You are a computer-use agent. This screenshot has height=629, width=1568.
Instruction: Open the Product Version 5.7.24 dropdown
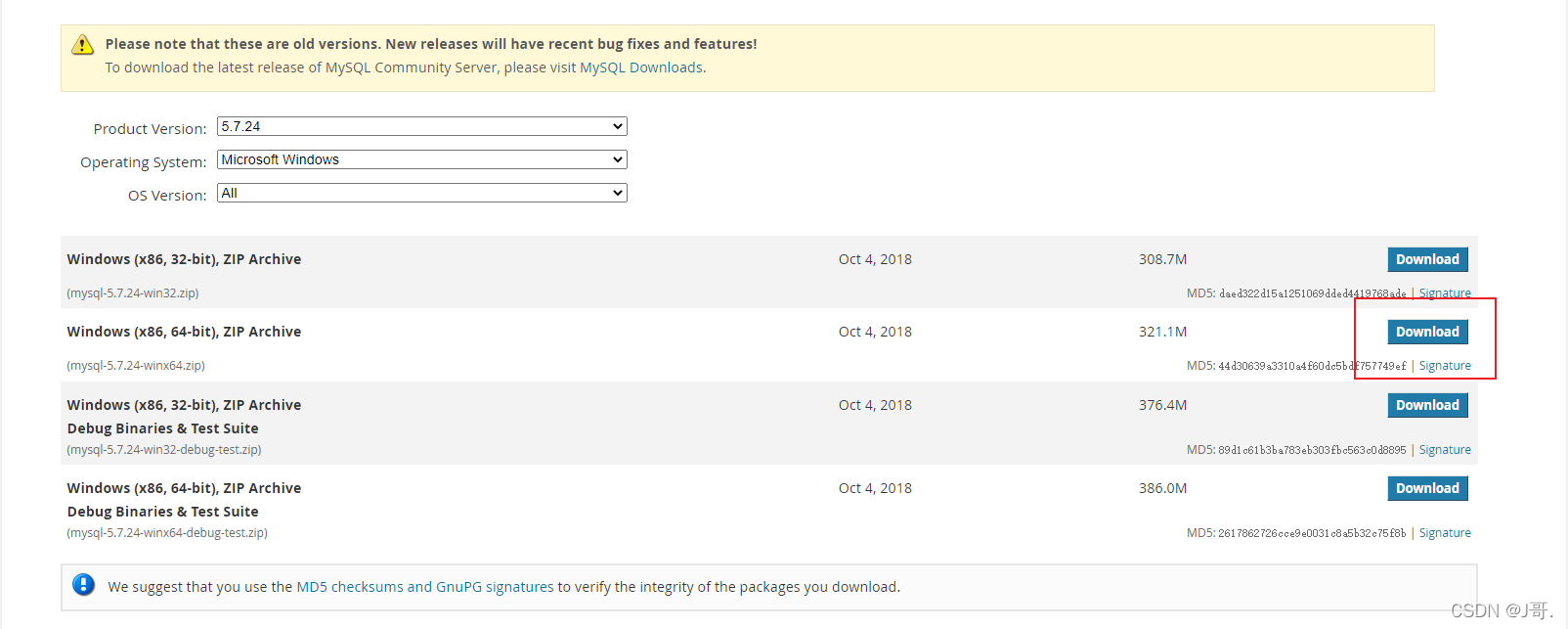coord(421,126)
